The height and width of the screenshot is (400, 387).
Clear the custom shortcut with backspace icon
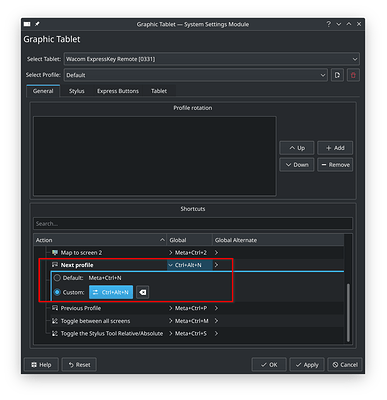pyautogui.click(x=143, y=292)
